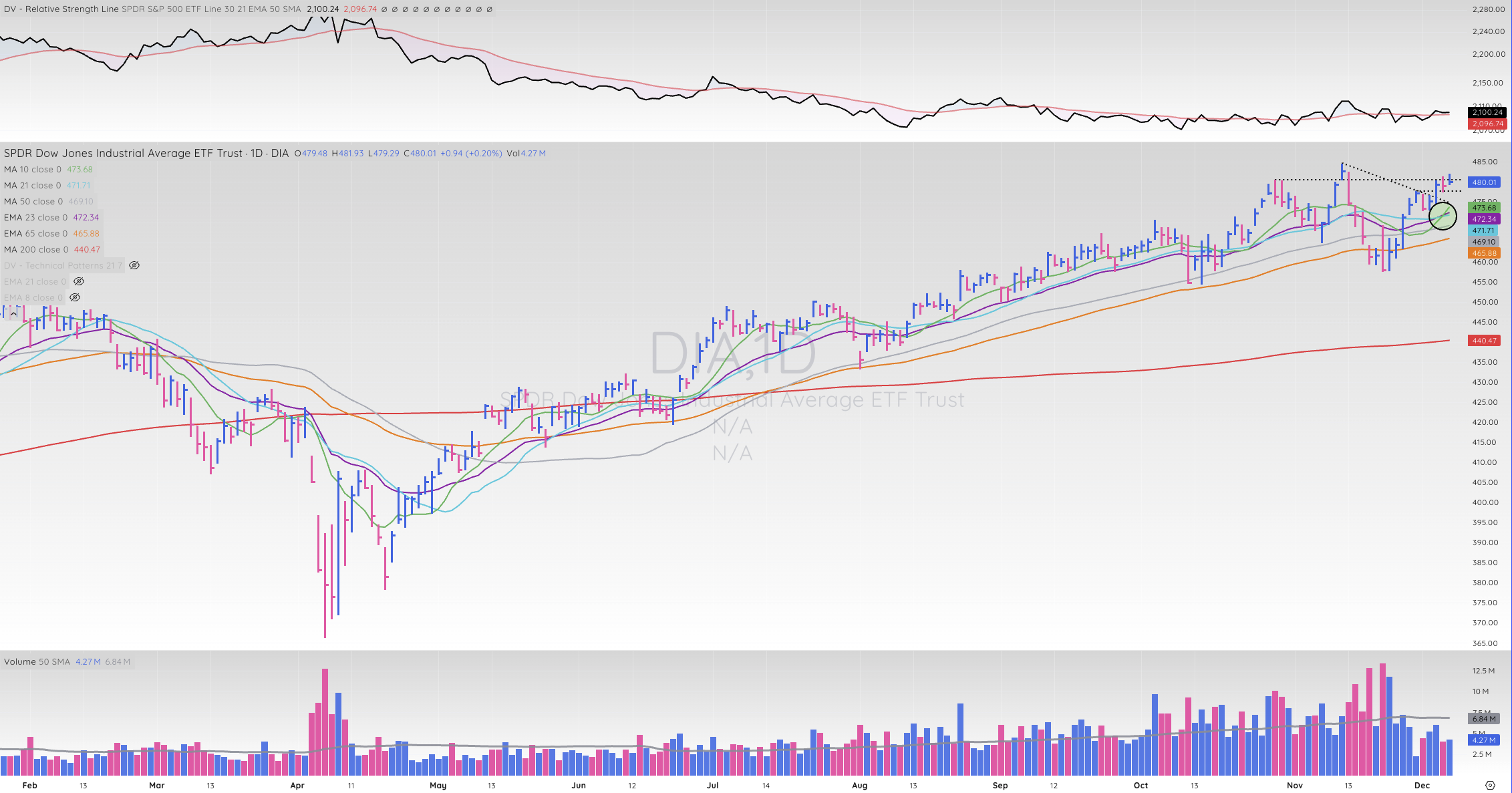1512x793 pixels.
Task: Click Oct on the time axis
Action: (x=1141, y=785)
